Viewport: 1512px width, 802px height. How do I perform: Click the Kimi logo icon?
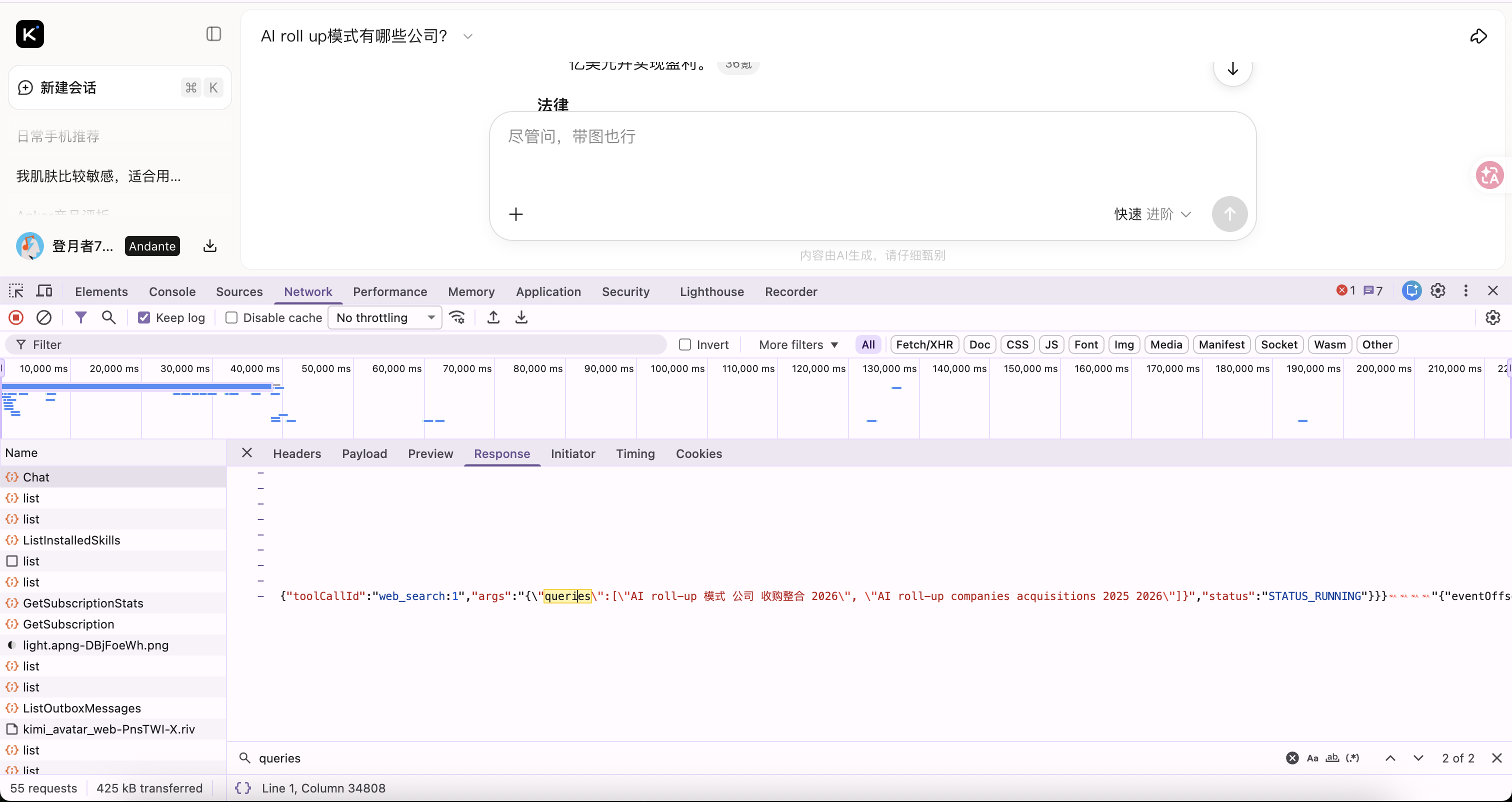pos(30,34)
